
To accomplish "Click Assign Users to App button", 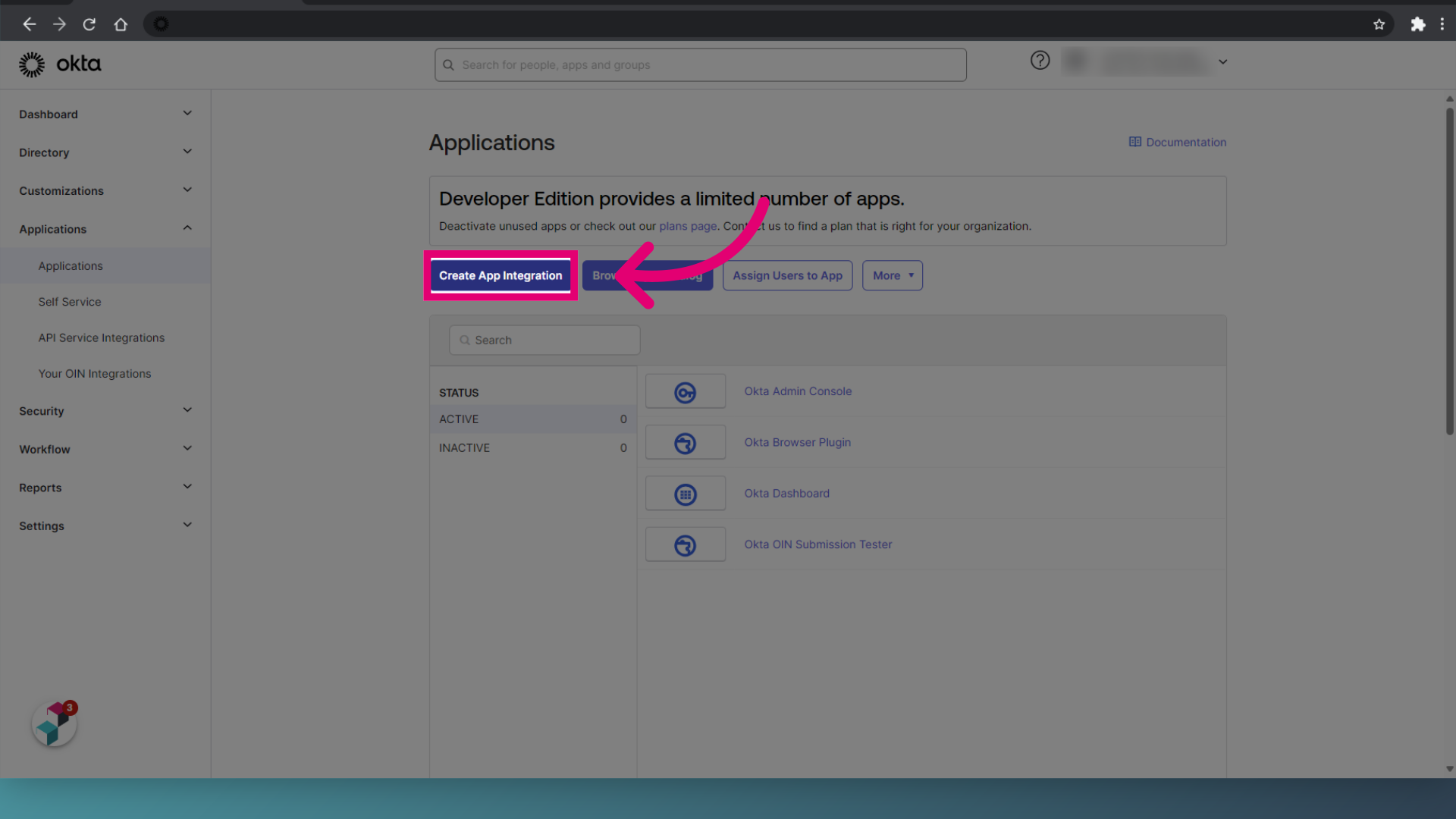I will click(x=787, y=275).
